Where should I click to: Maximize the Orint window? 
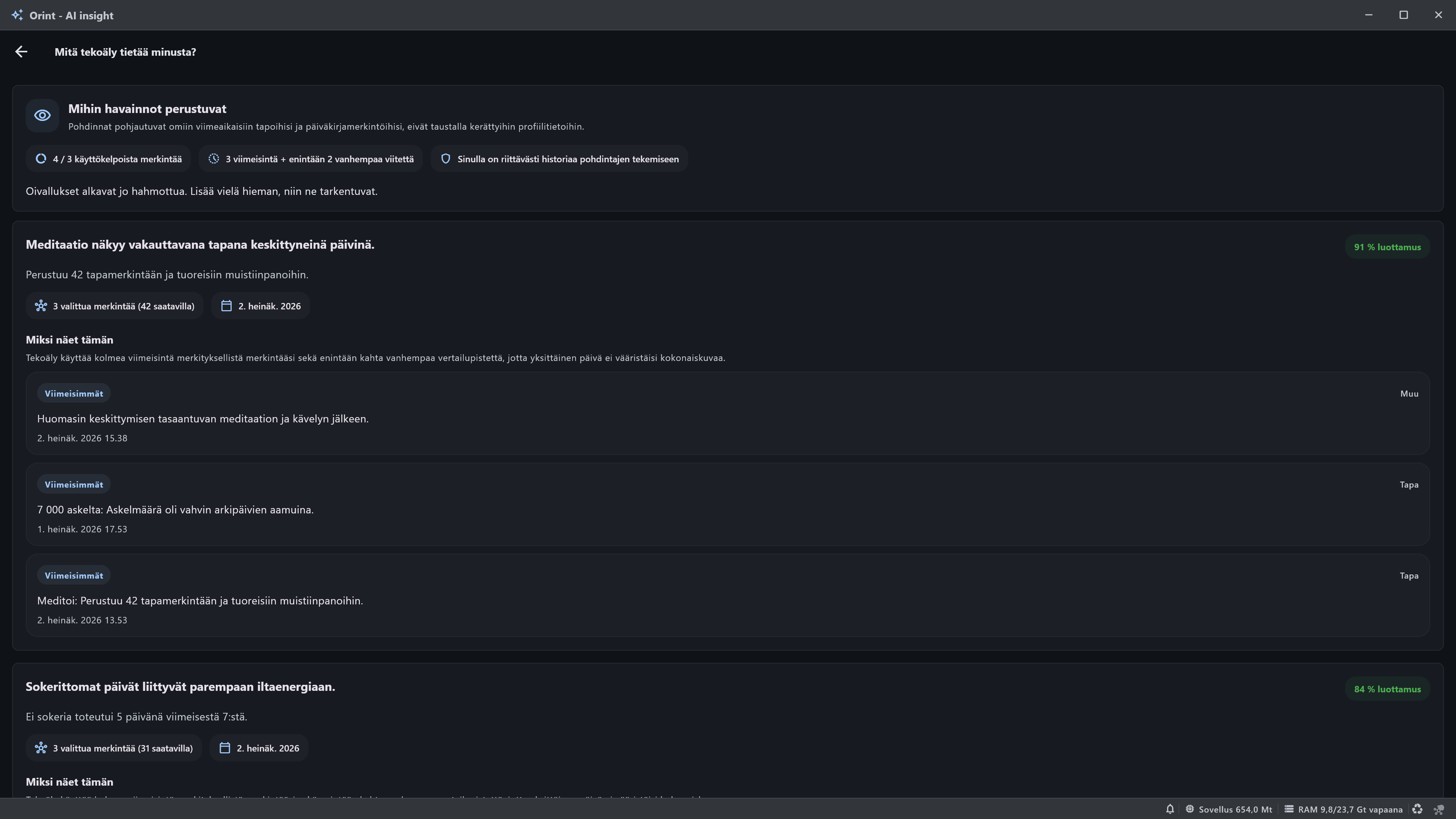click(1403, 15)
